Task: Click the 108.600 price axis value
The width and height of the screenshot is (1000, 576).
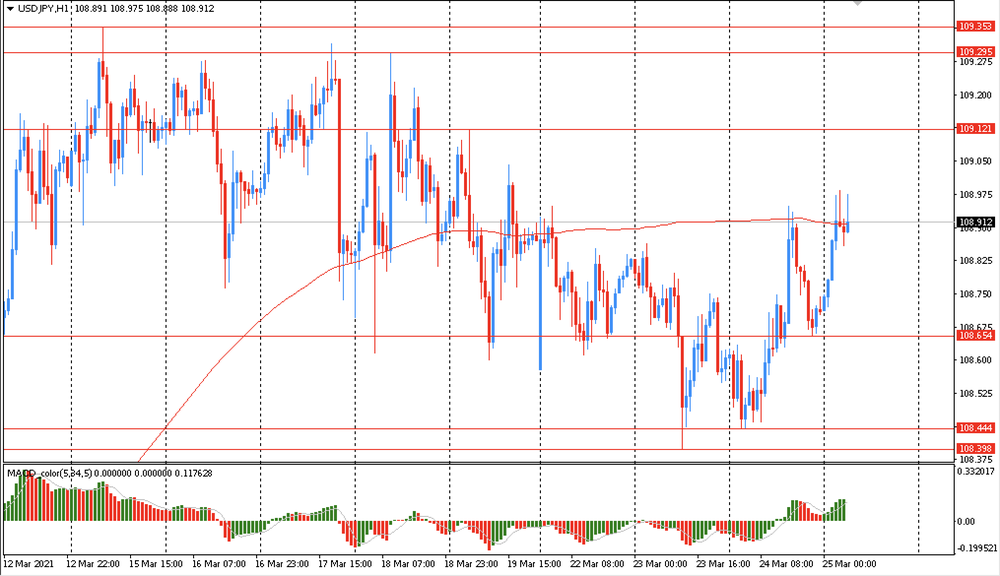Action: pos(976,360)
